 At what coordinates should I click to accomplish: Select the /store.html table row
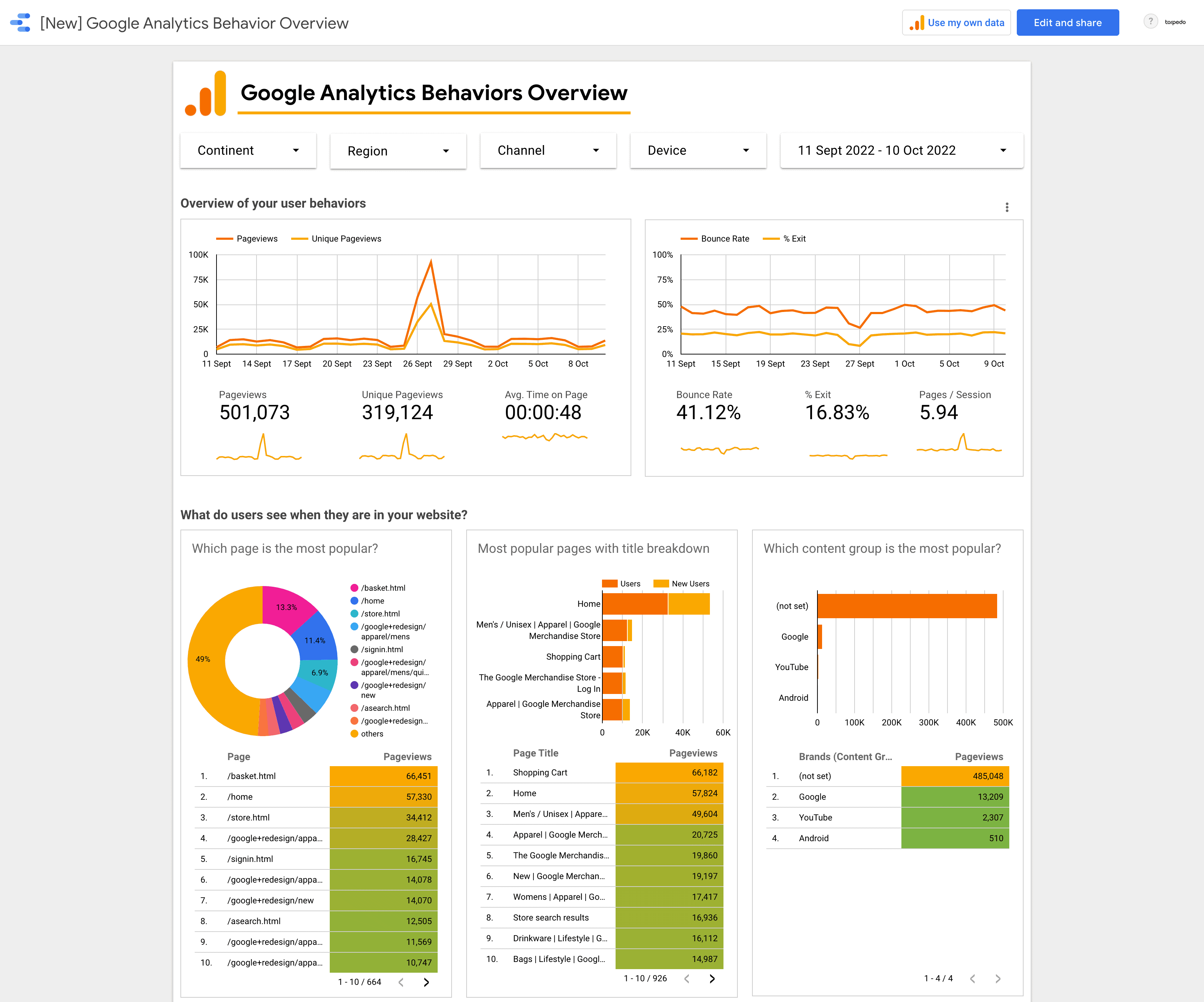click(x=315, y=817)
